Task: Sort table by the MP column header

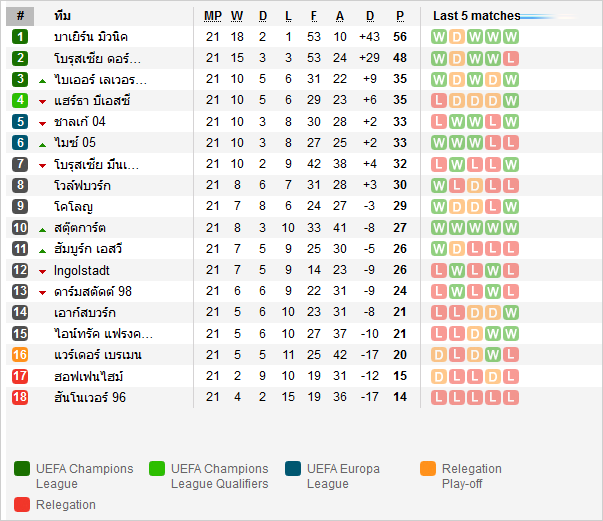Action: click(212, 16)
